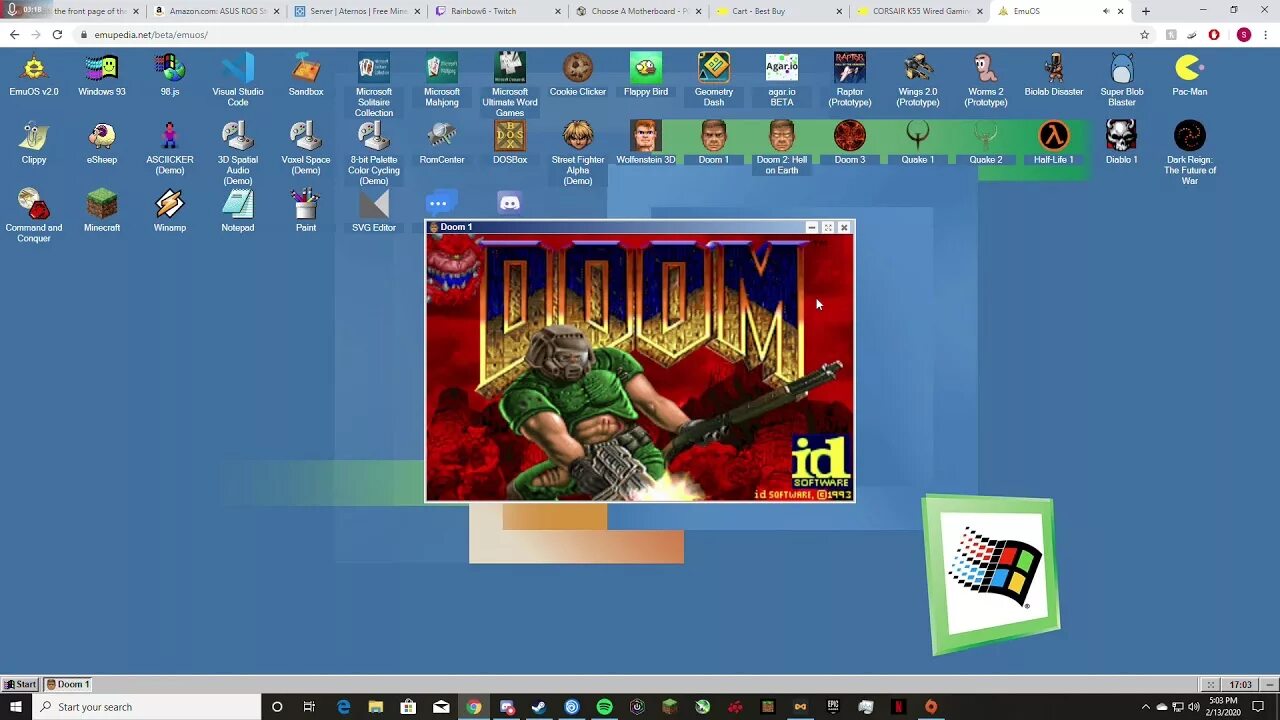Switch to the Amazon ASUS ROG tab
1280x720 pixels.
click(x=215, y=11)
